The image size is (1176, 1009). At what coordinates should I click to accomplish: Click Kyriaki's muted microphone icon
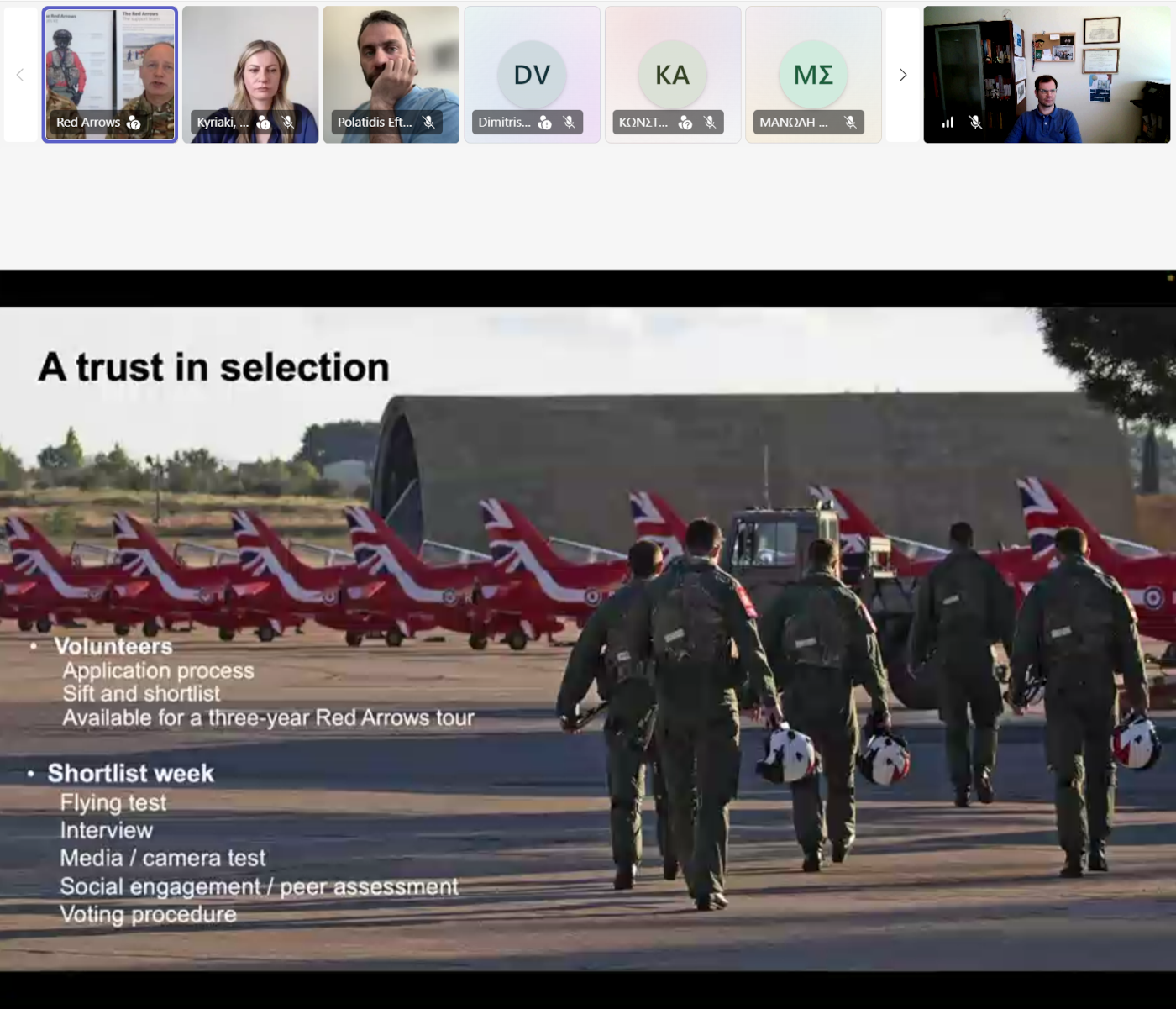pyautogui.click(x=288, y=123)
